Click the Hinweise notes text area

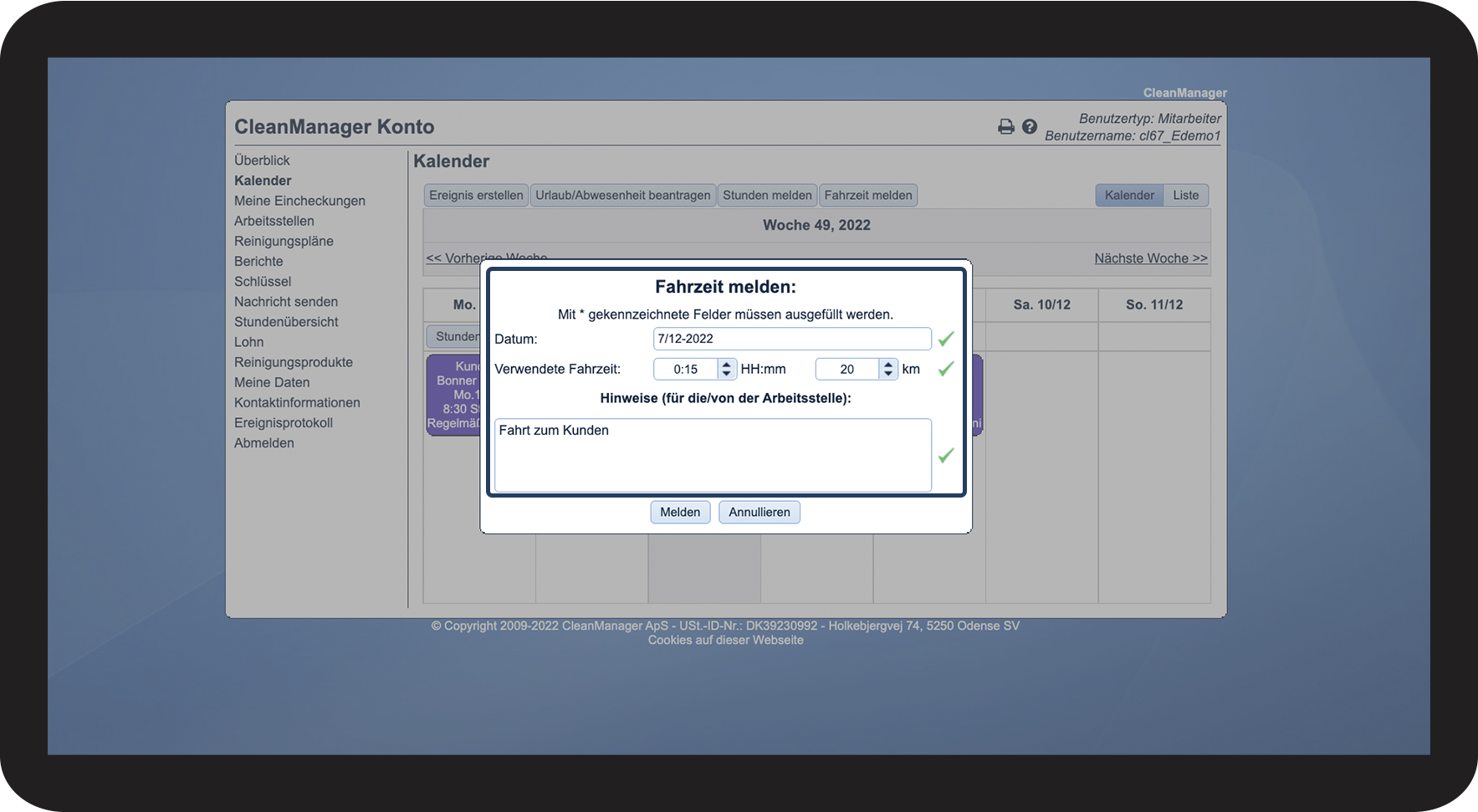pos(712,456)
